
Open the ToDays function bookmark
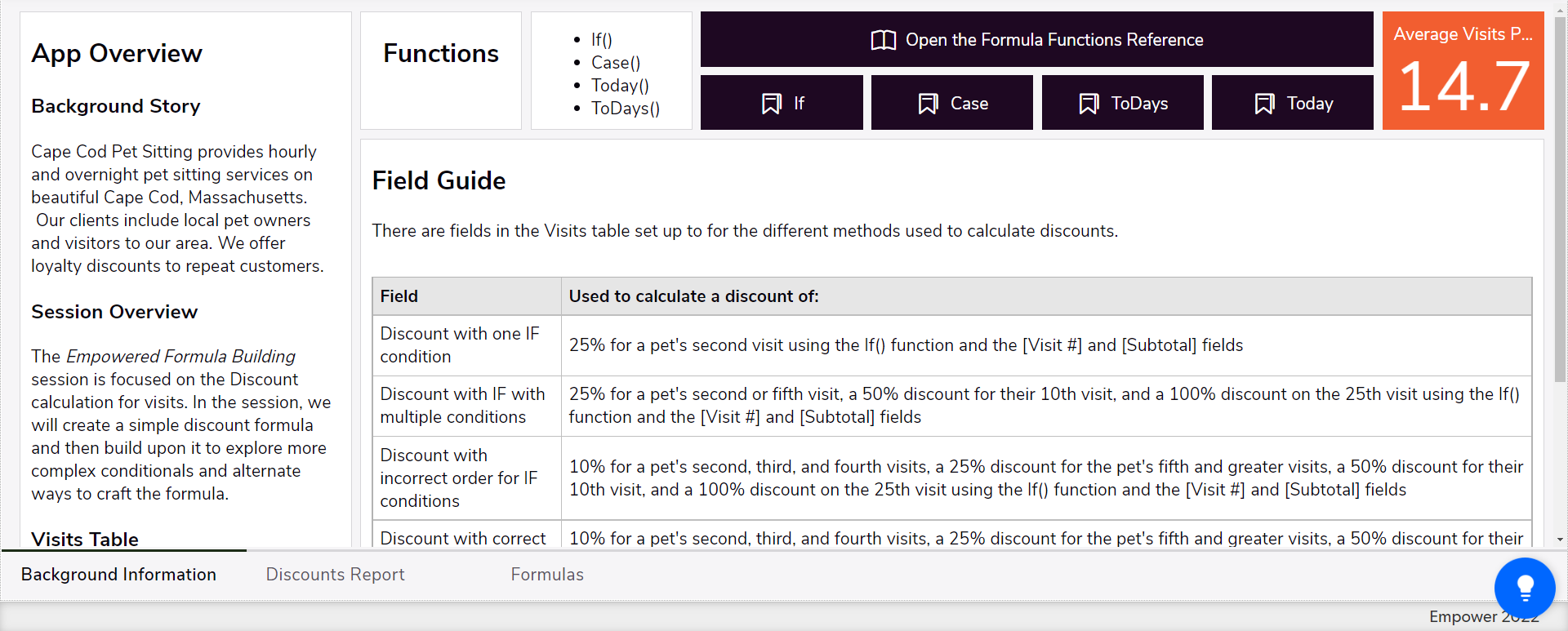point(1122,103)
